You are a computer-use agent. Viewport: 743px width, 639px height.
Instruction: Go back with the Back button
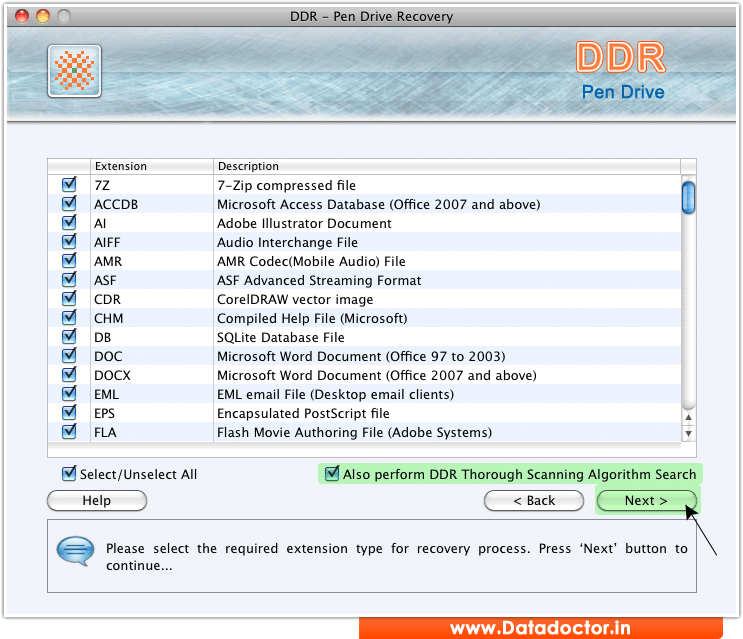click(534, 501)
